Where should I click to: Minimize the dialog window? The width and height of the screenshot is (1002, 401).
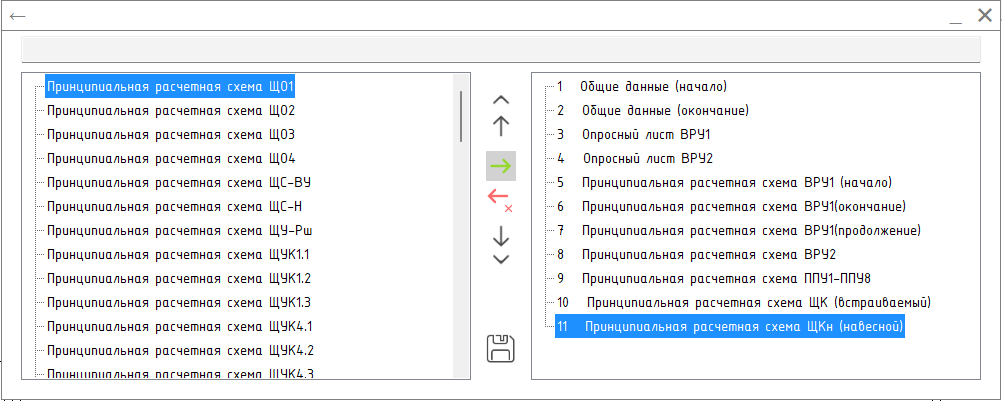click(x=955, y=18)
